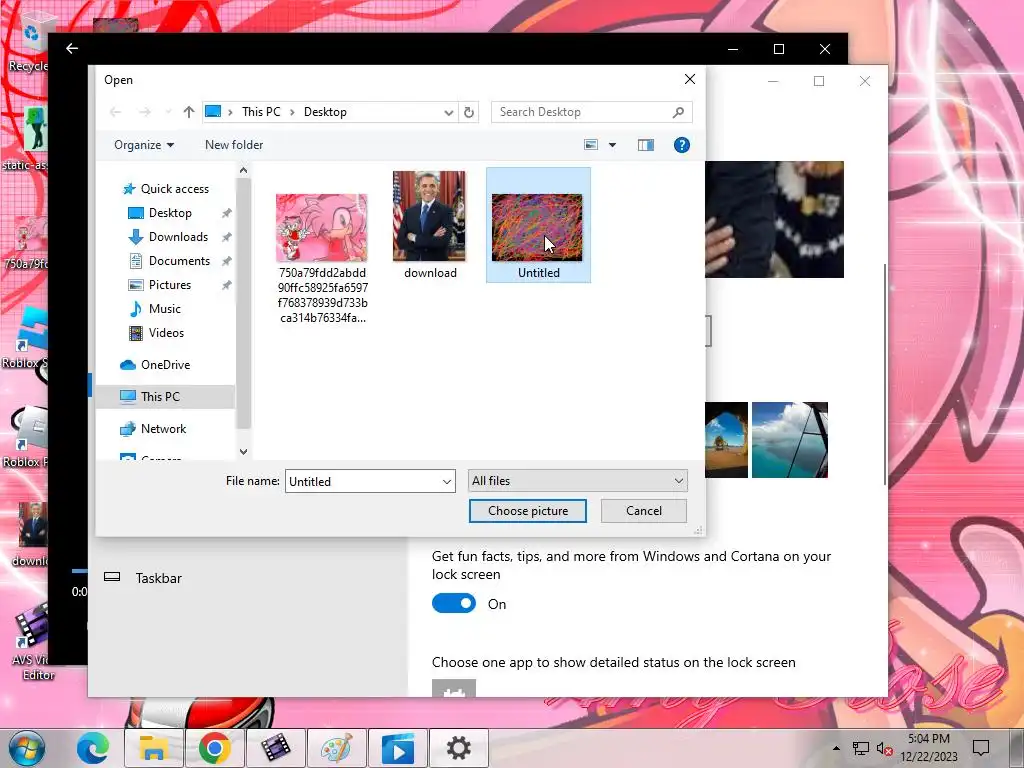Open the video editor taskbar icon
This screenshot has height=768, width=1024.
(x=276, y=748)
